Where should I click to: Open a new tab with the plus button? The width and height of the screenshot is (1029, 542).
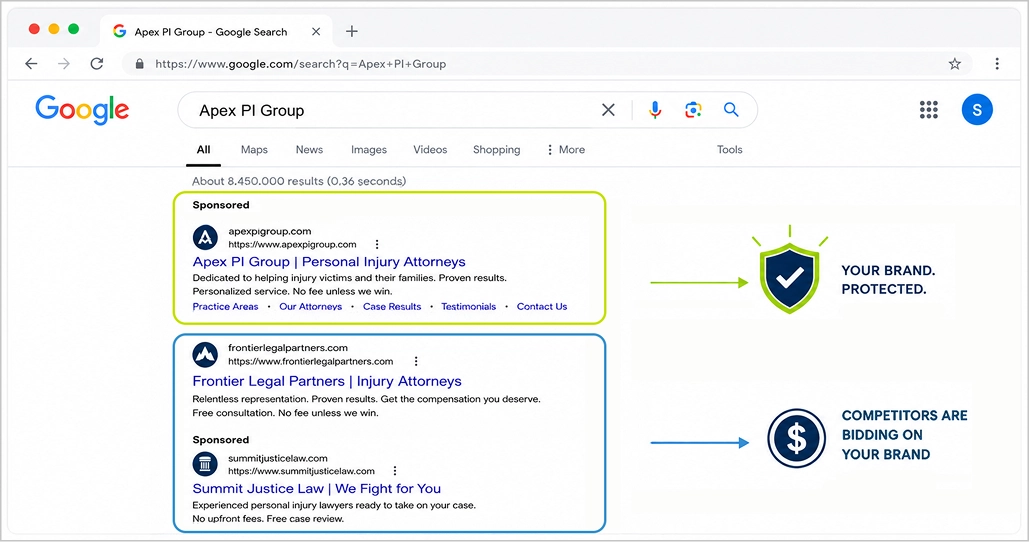(352, 31)
